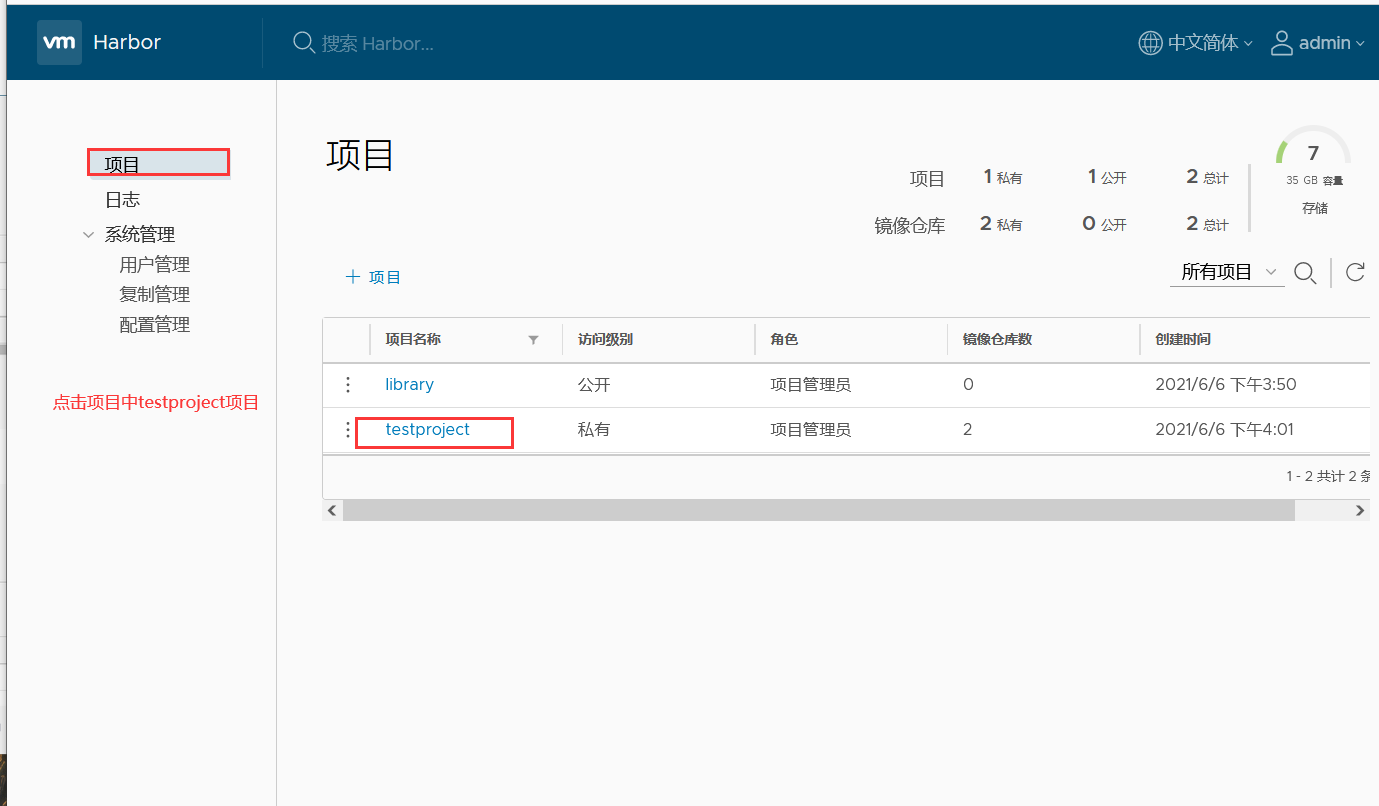
Task: Open the testproject project link
Action: [x=427, y=429]
